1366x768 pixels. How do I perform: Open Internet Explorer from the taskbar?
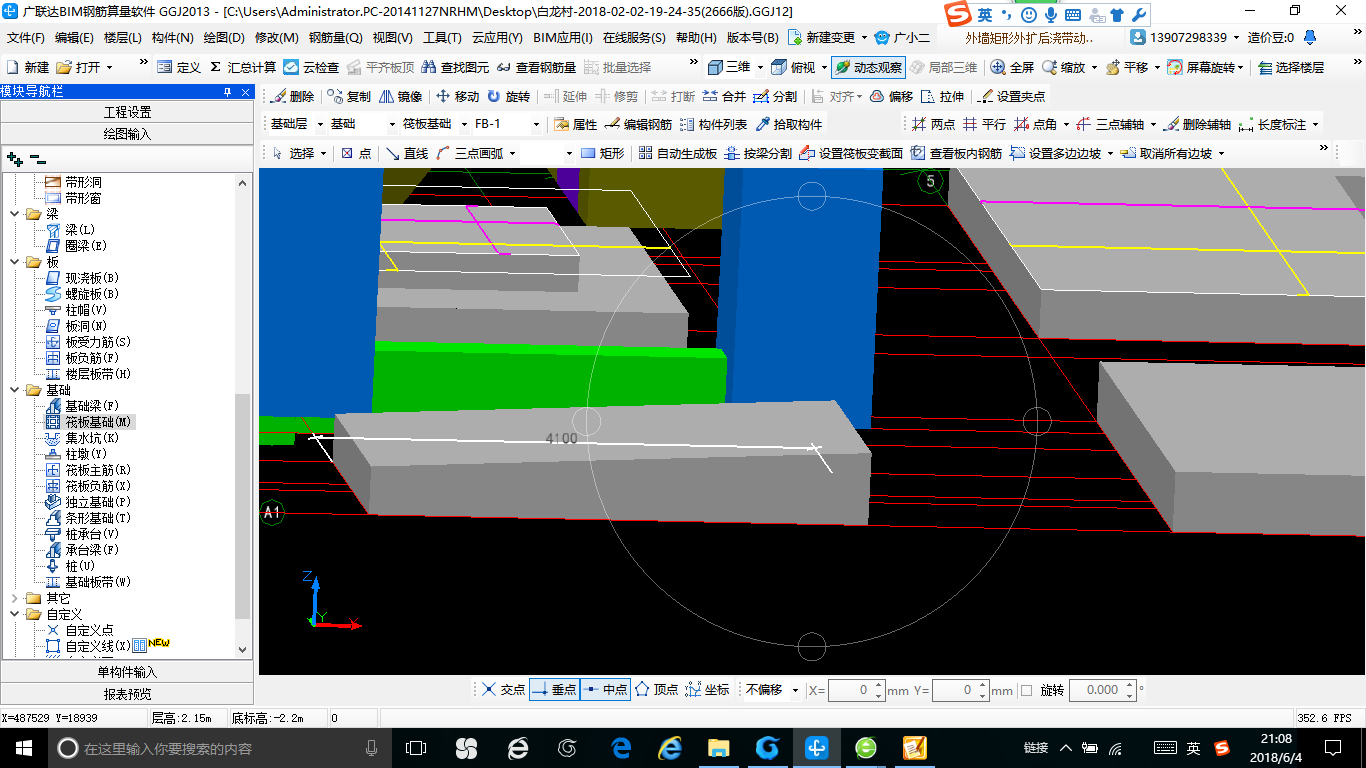(670, 747)
